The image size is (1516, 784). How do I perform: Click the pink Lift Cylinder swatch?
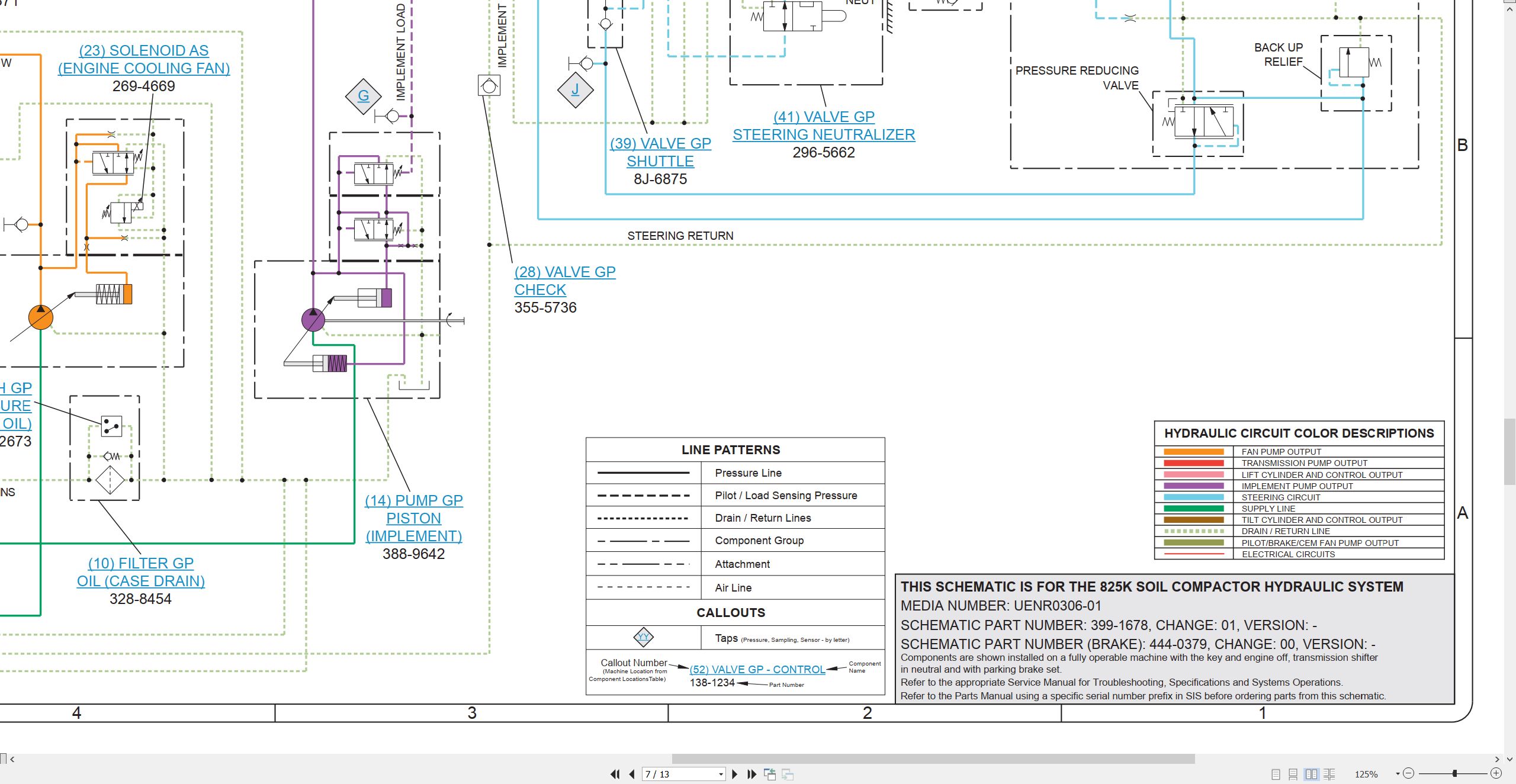(x=1193, y=474)
